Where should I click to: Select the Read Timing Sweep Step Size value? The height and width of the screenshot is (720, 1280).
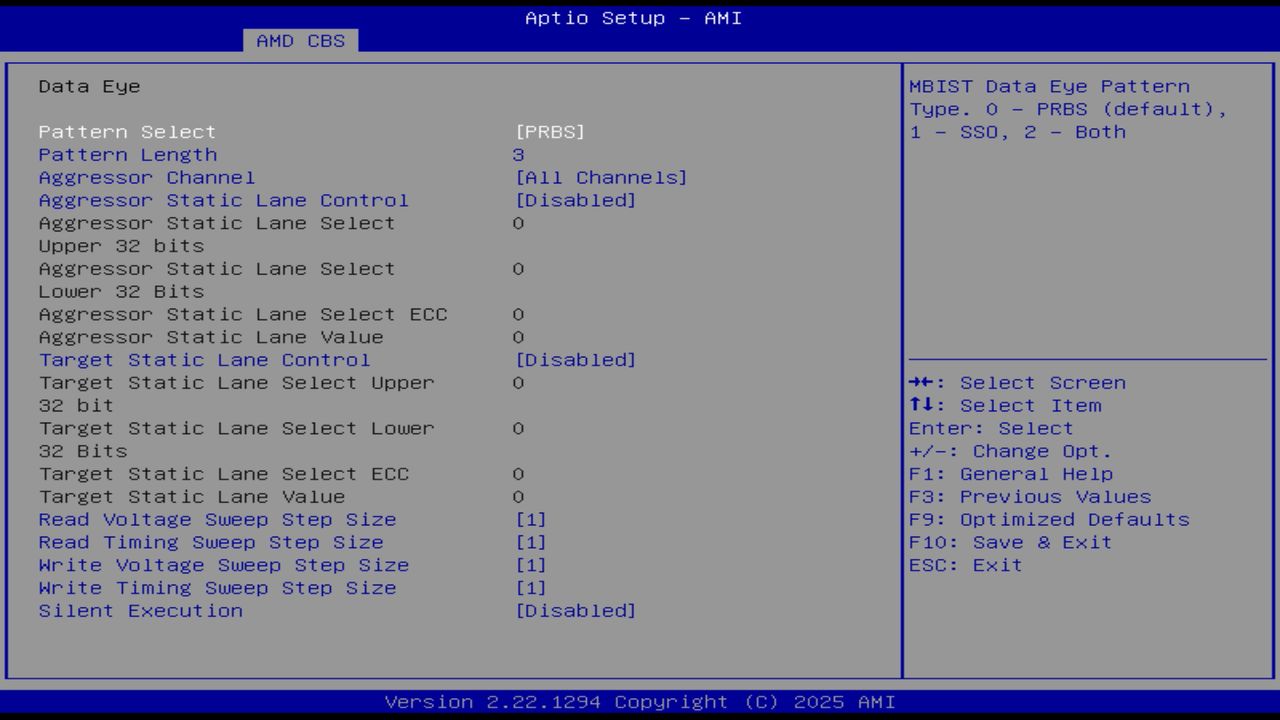[534, 542]
